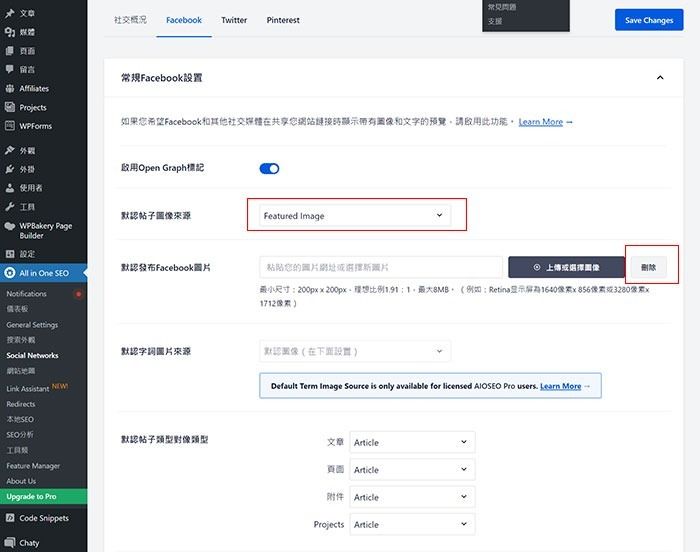Click the All in One SEO gear icon

coord(10,273)
